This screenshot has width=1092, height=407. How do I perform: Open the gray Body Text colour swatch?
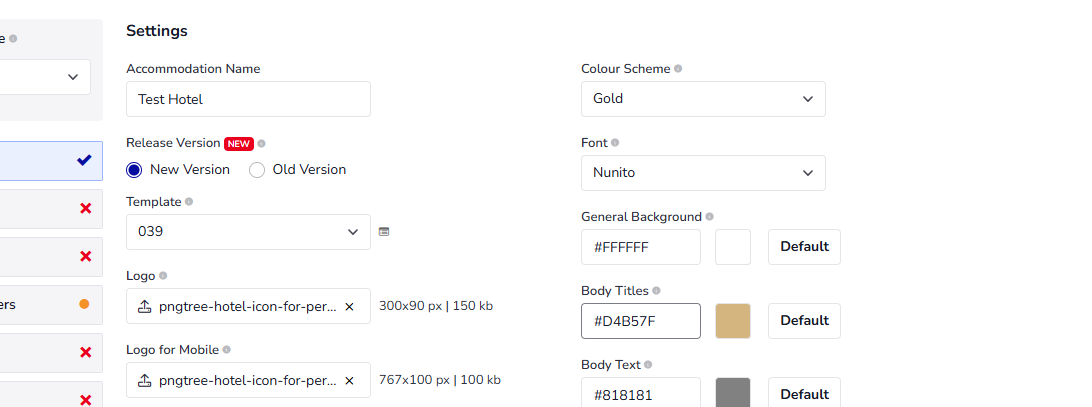pos(733,392)
